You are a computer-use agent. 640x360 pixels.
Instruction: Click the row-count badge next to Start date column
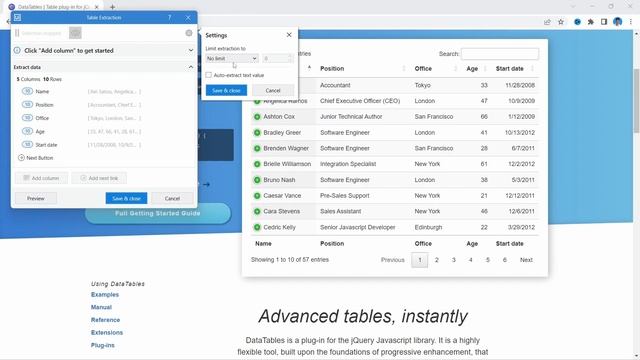[x=27, y=144]
